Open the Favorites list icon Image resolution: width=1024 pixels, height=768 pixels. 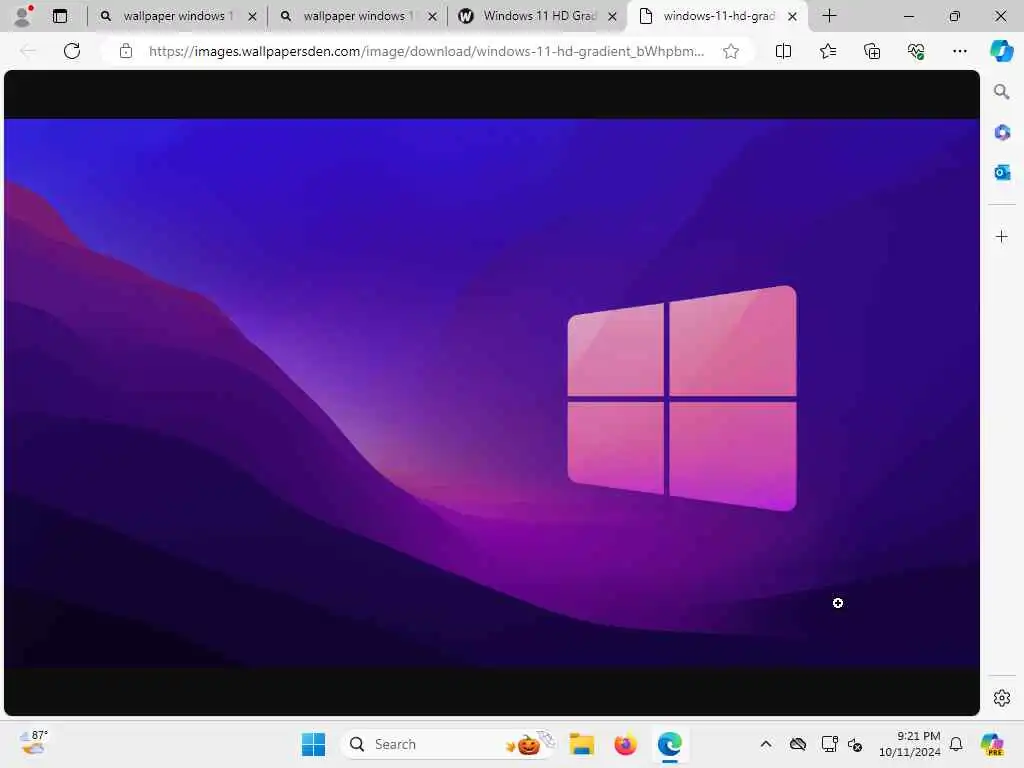click(827, 51)
